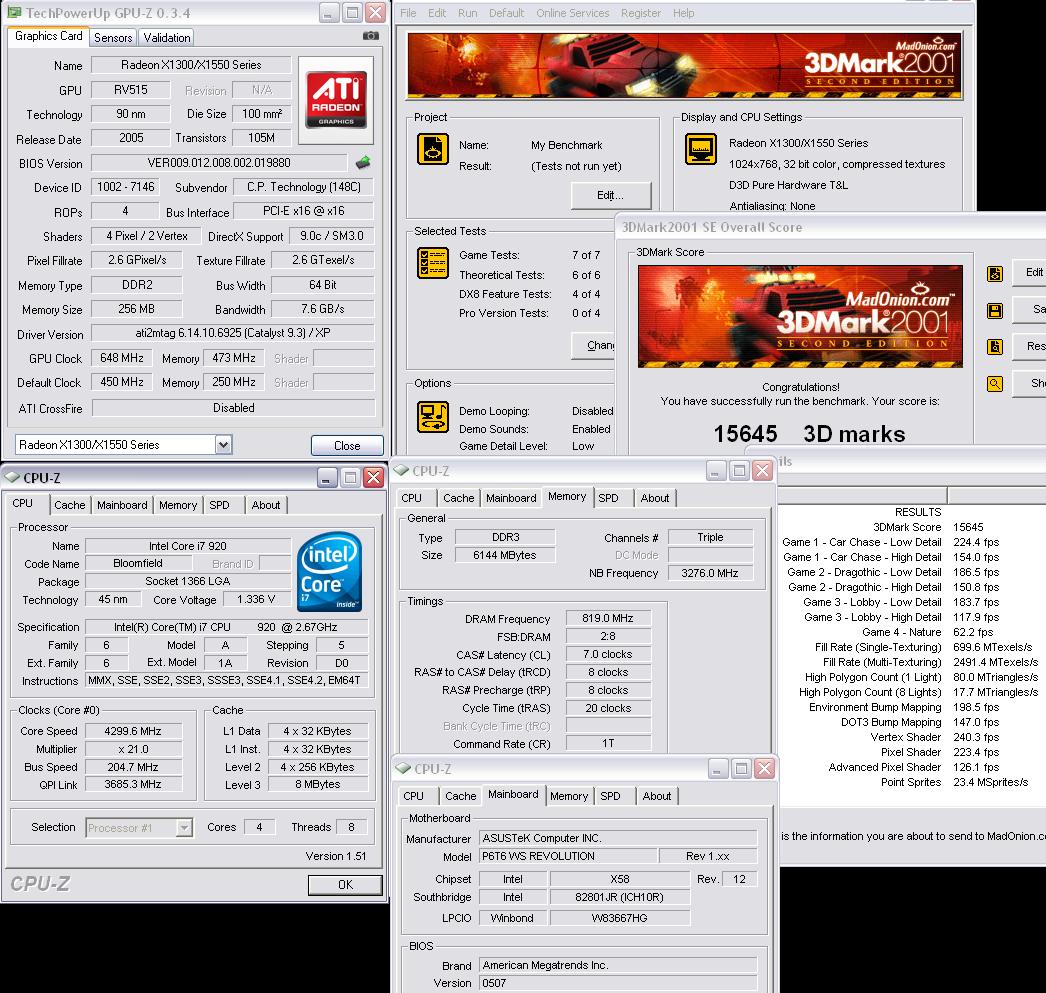Open the Run menu in 3DMark2001
This screenshot has height=993, width=1046.
[467, 13]
